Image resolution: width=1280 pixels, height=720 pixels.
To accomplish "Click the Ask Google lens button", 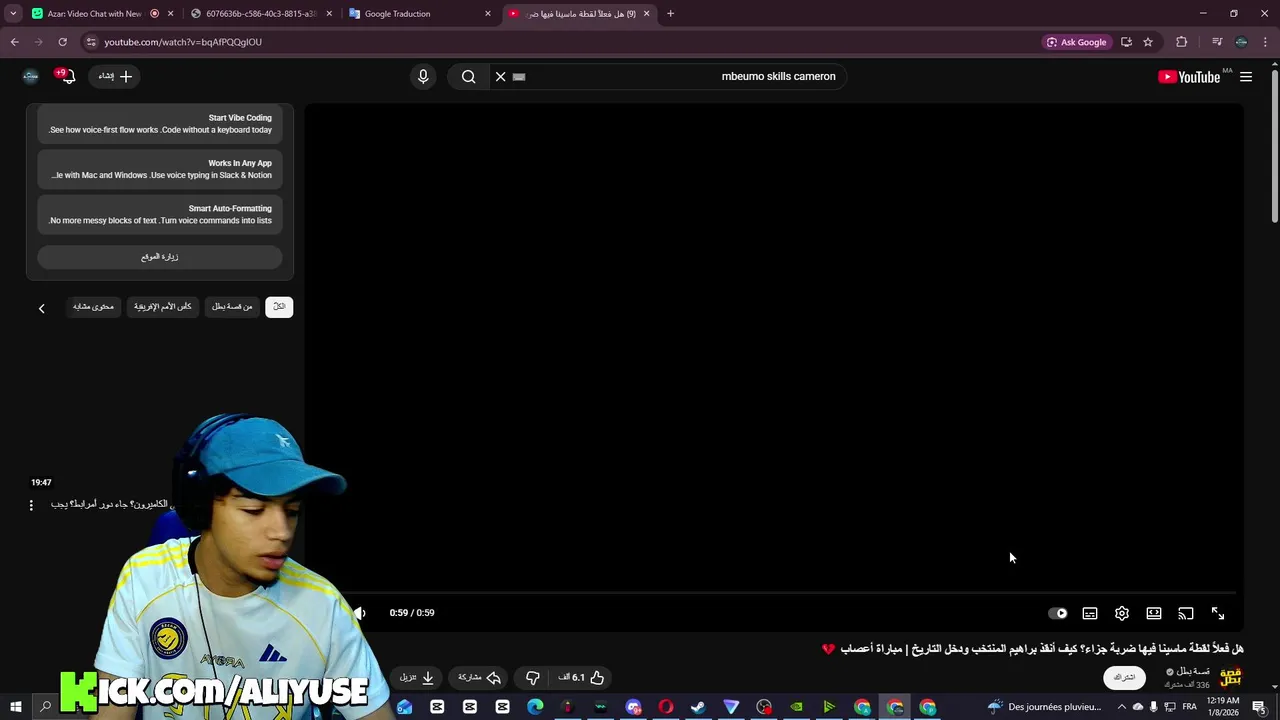I will (1077, 42).
